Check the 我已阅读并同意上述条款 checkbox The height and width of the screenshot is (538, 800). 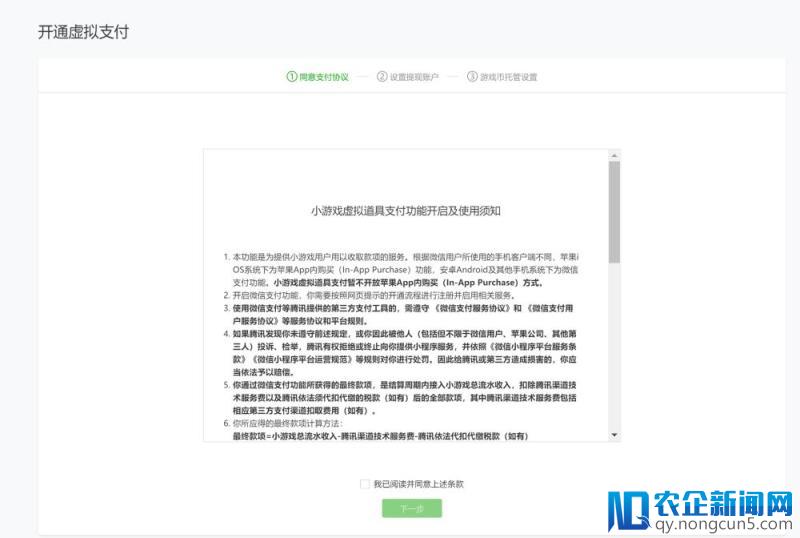coord(365,484)
